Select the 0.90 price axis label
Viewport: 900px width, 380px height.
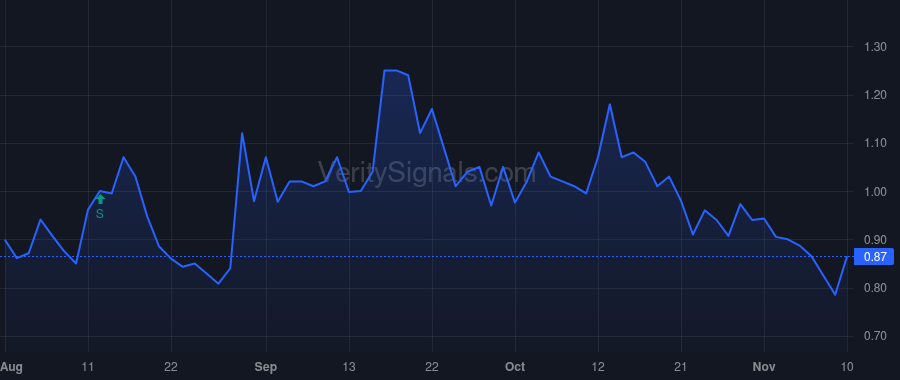click(x=875, y=240)
